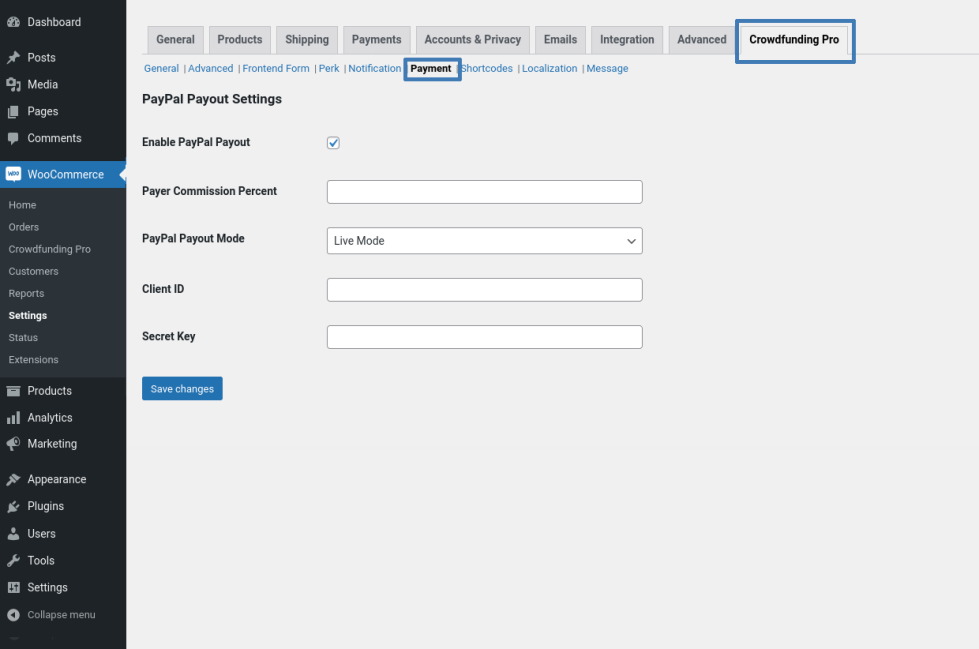
Task: Open Crowdfunding Pro submenu item
Action: [50, 249]
